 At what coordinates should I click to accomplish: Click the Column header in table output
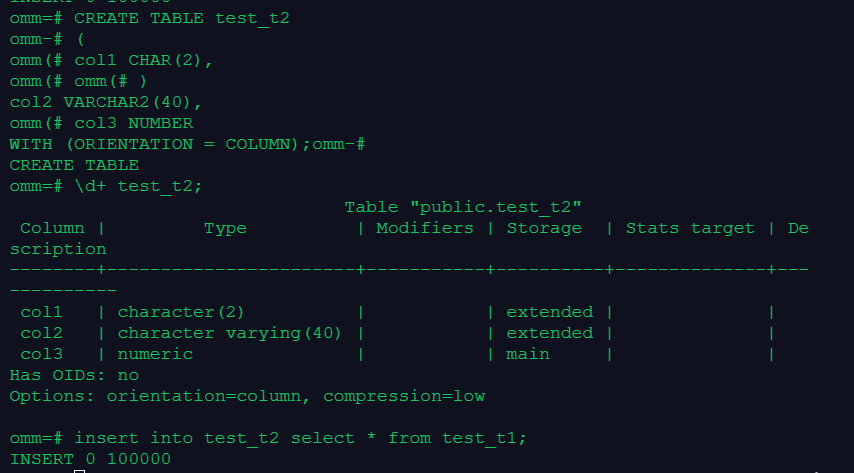click(52, 228)
